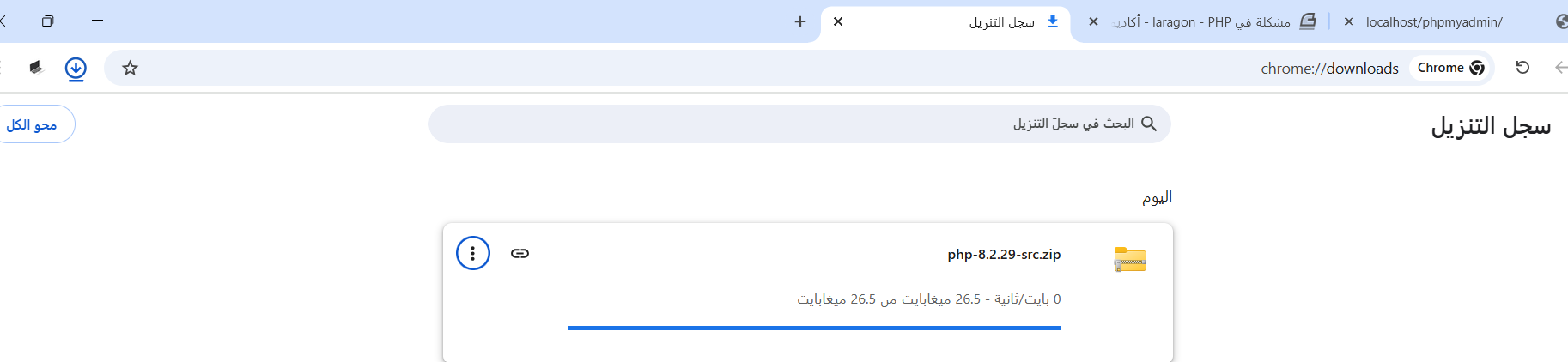Click the clear all downloads button
Viewport: 1568px width, 362px height.
(34, 124)
